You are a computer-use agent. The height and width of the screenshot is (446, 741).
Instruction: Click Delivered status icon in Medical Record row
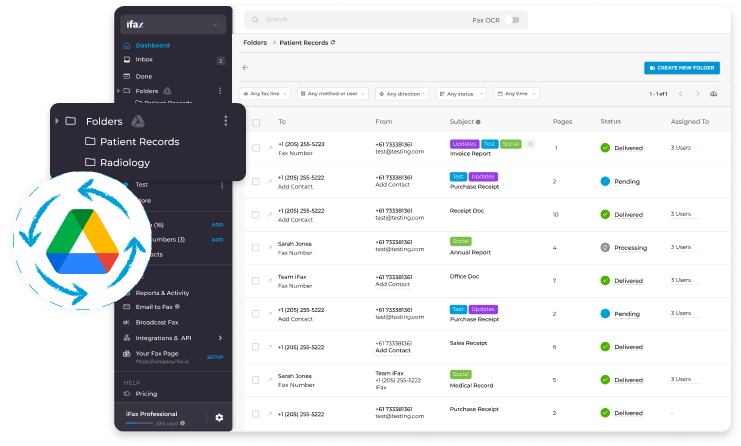tap(605, 379)
